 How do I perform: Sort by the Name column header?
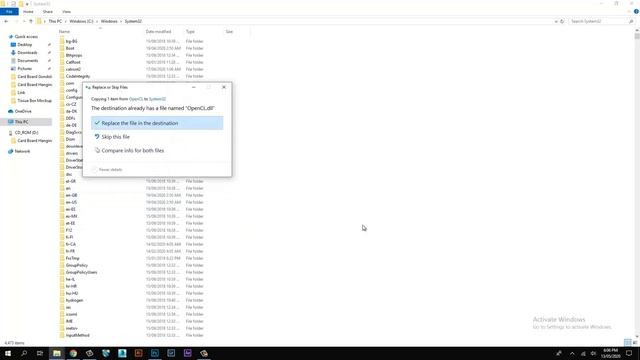64,31
